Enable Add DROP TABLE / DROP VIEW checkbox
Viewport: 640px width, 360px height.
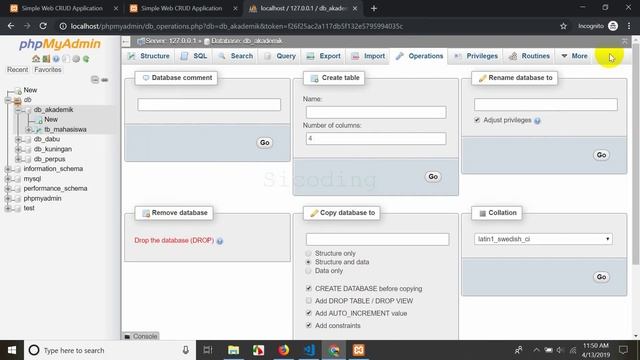tap(309, 301)
